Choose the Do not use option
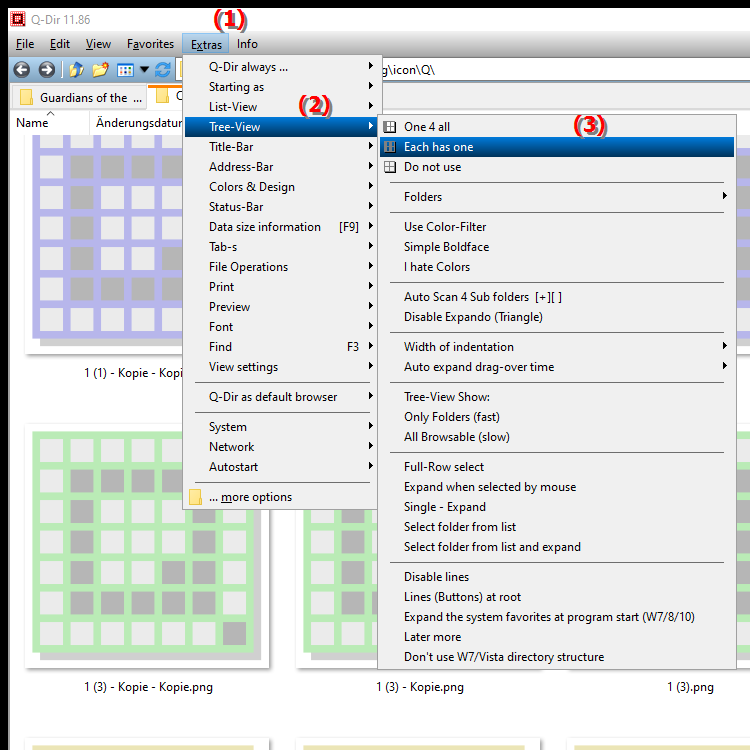Viewport: 750px width, 750px height. click(x=557, y=167)
